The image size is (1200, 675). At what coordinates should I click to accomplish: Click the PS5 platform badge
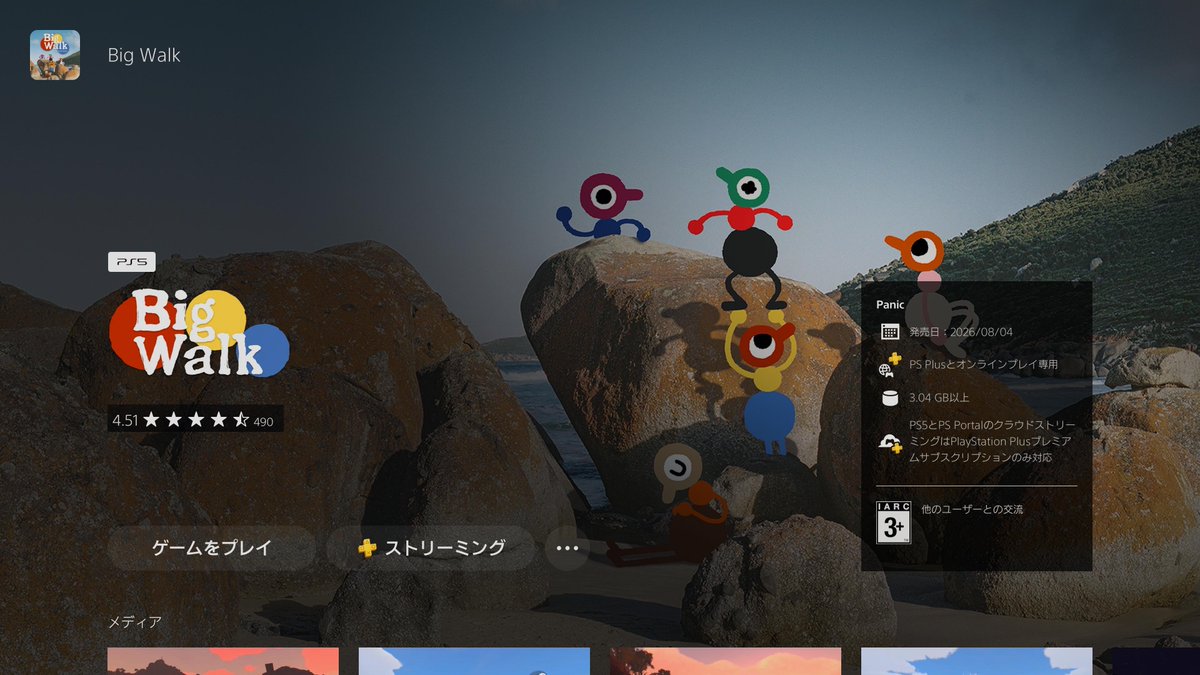click(132, 262)
